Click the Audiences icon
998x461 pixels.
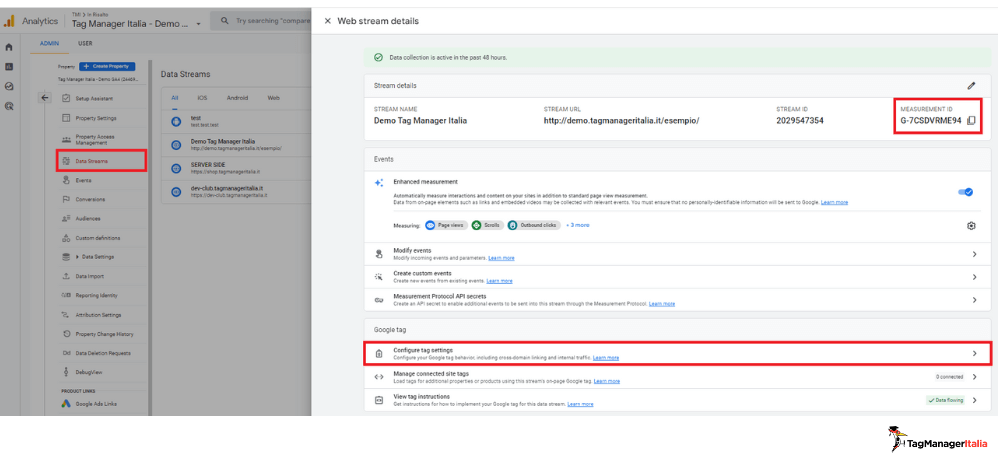coord(66,218)
